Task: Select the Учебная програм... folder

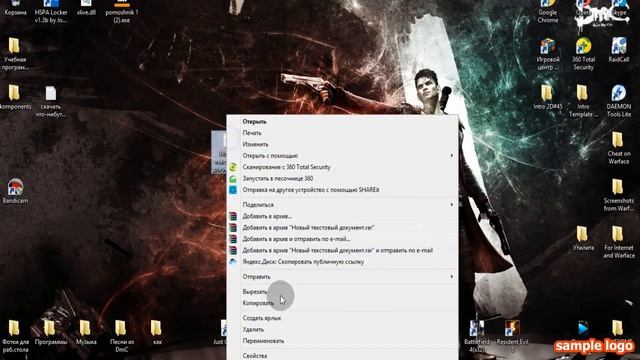Action: click(x=14, y=54)
